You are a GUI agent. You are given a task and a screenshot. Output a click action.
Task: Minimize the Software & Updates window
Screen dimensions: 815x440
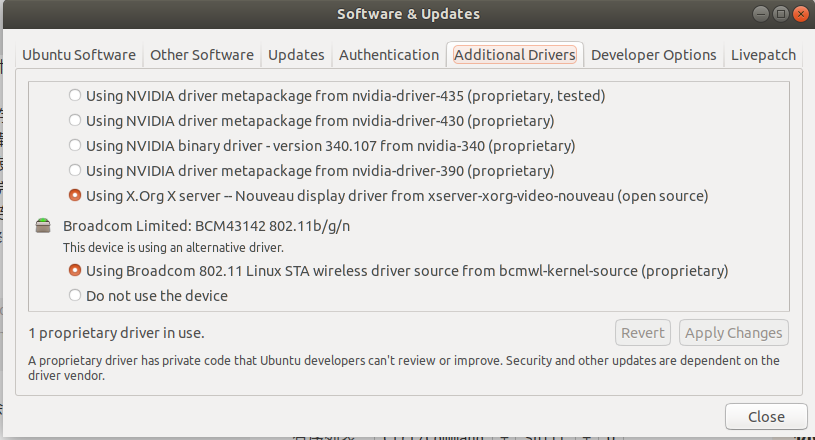click(x=760, y=14)
